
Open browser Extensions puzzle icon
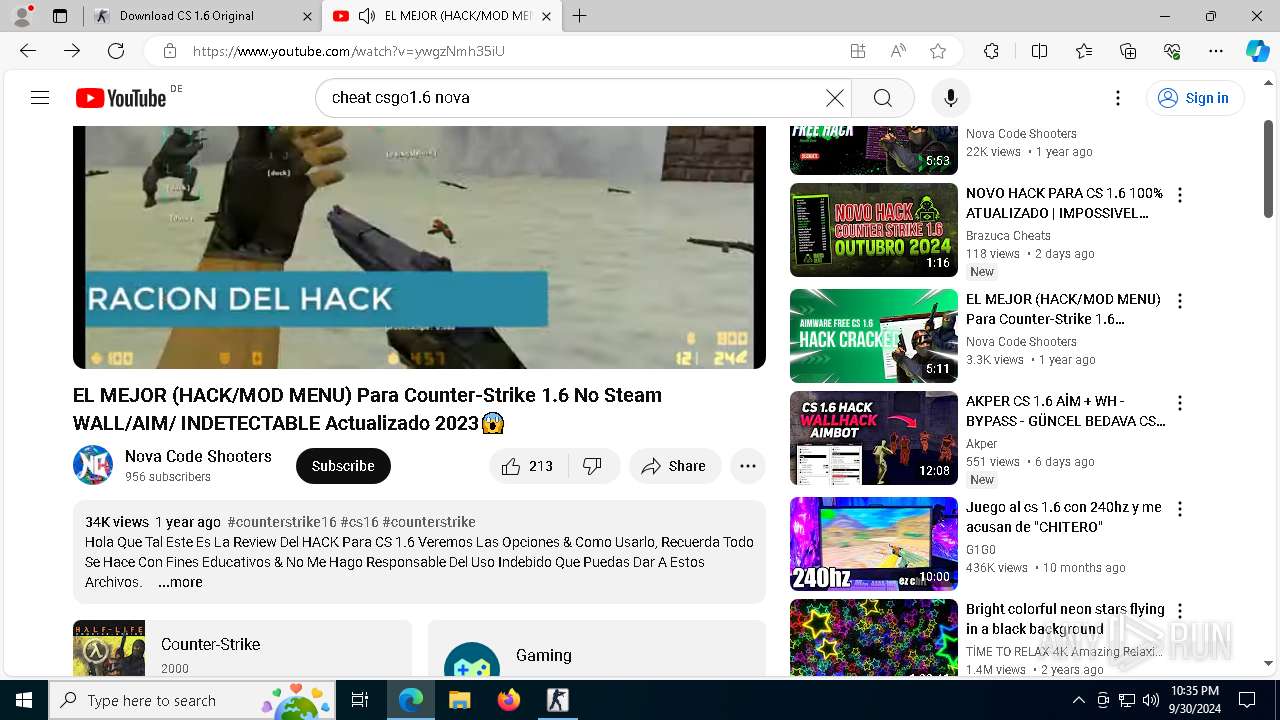point(991,51)
